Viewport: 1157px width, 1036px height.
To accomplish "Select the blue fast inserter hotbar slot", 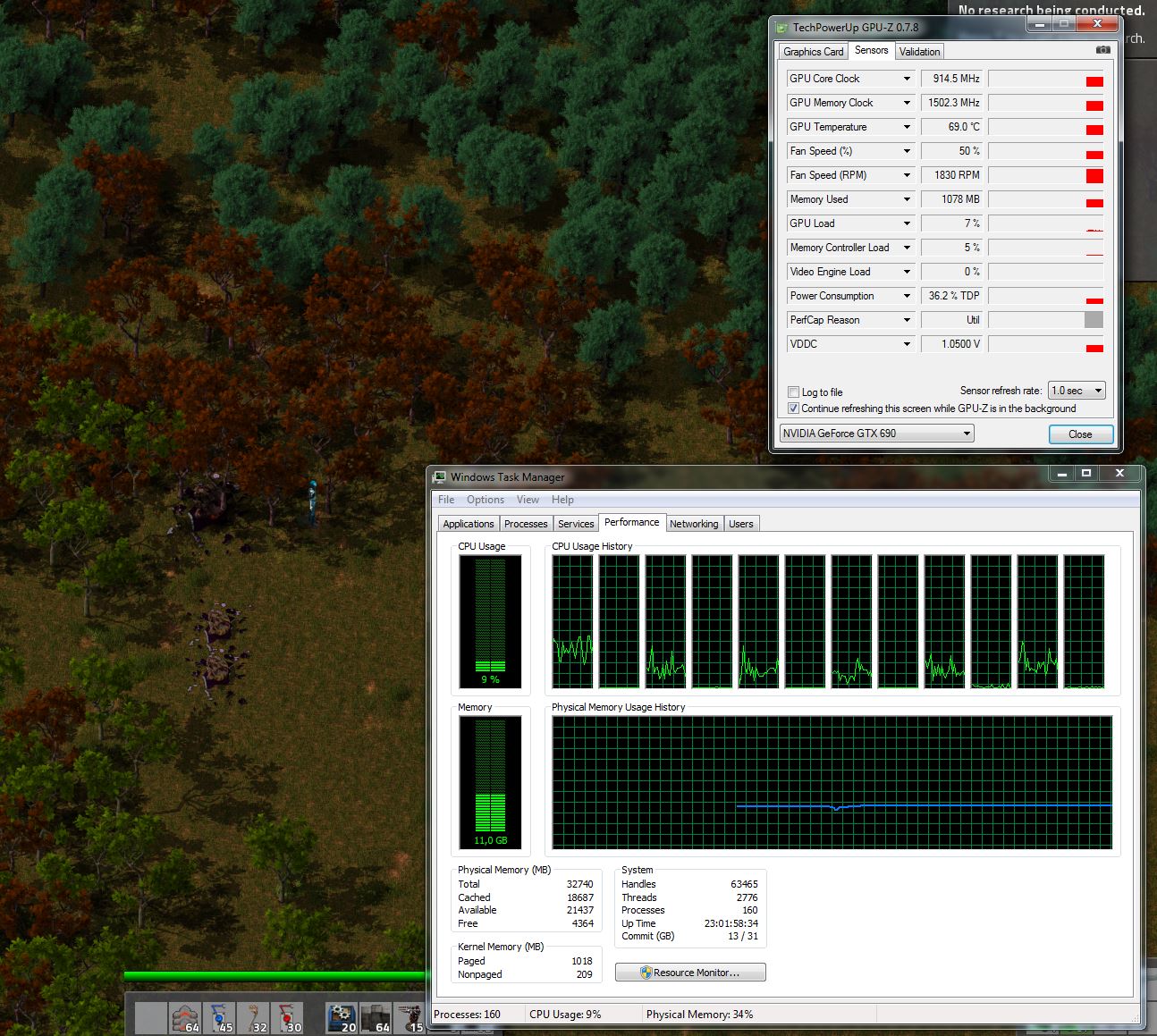I will pyautogui.click(x=220, y=1018).
